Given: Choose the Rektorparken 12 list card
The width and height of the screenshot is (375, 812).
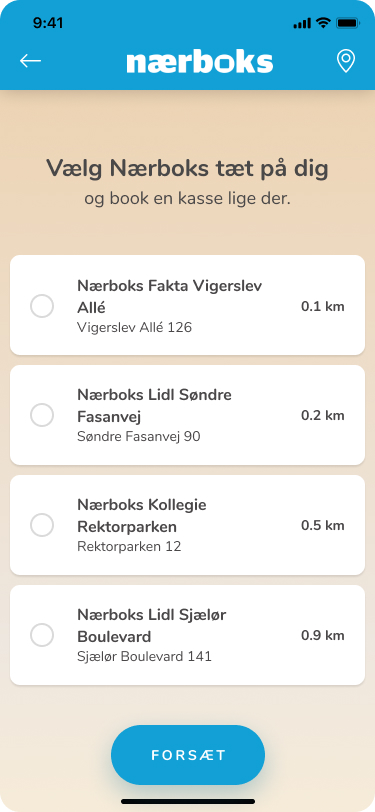Looking at the screenshot, I should 188,525.
